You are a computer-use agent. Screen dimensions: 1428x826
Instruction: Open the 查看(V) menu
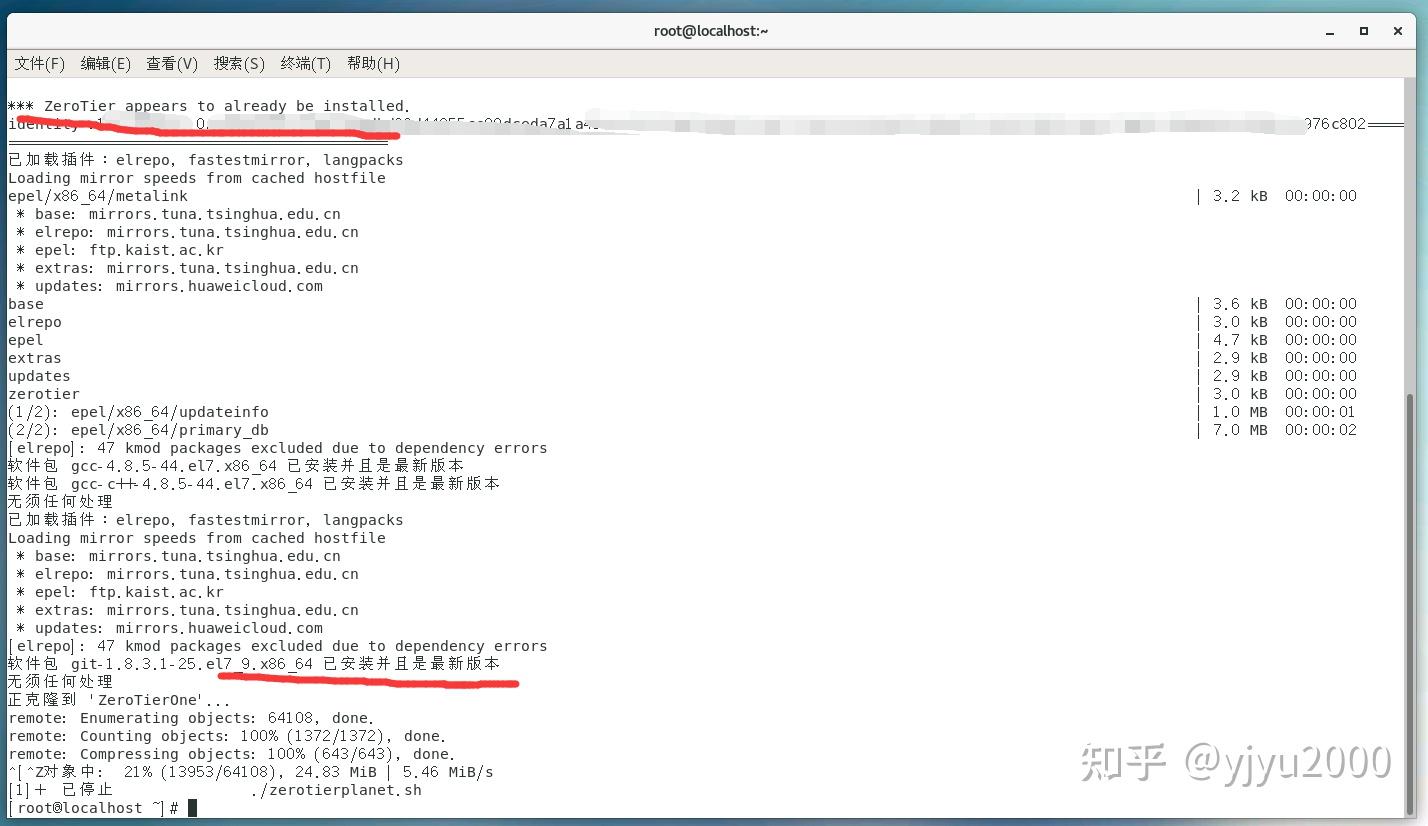coord(172,63)
